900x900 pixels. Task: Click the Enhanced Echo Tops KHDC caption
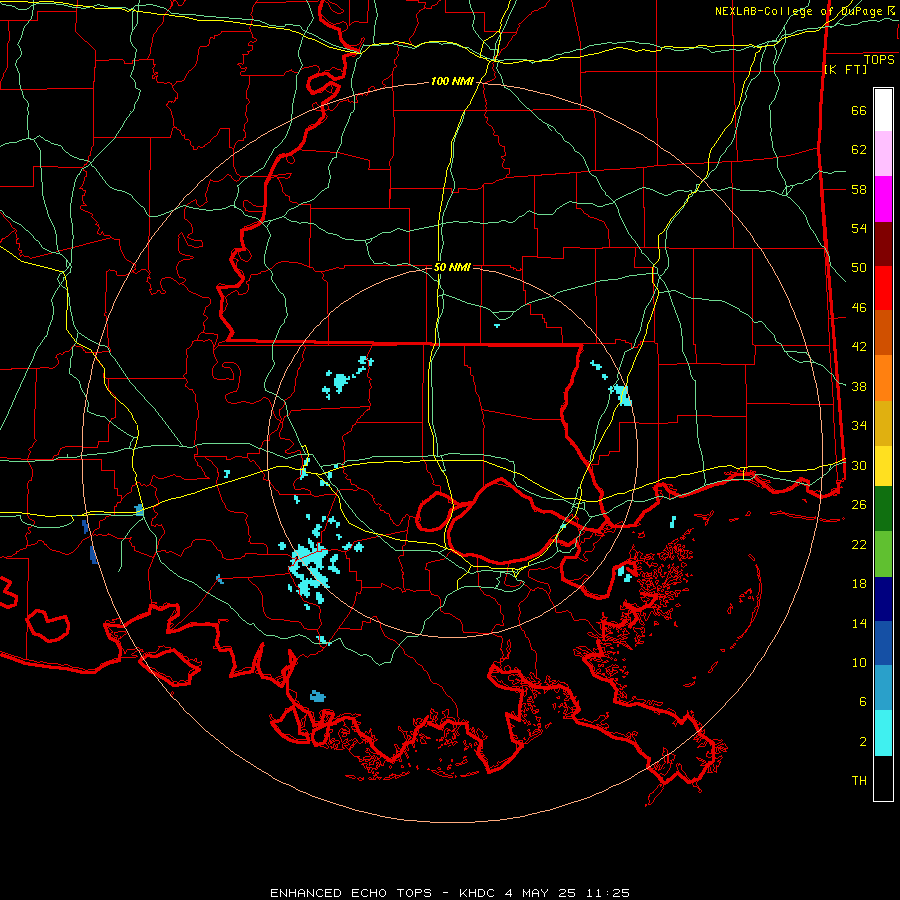pos(449,893)
